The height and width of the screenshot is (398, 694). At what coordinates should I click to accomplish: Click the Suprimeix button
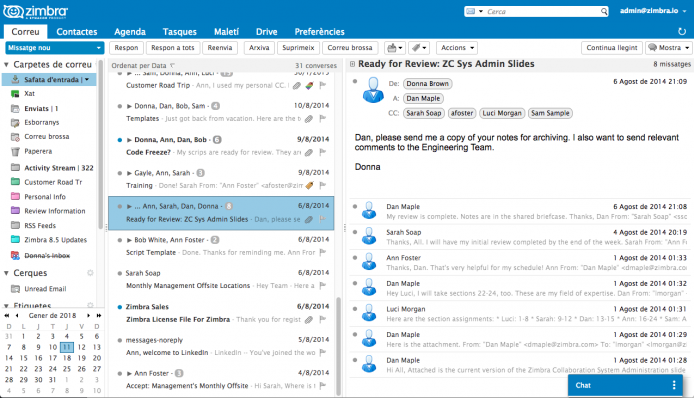(x=298, y=48)
